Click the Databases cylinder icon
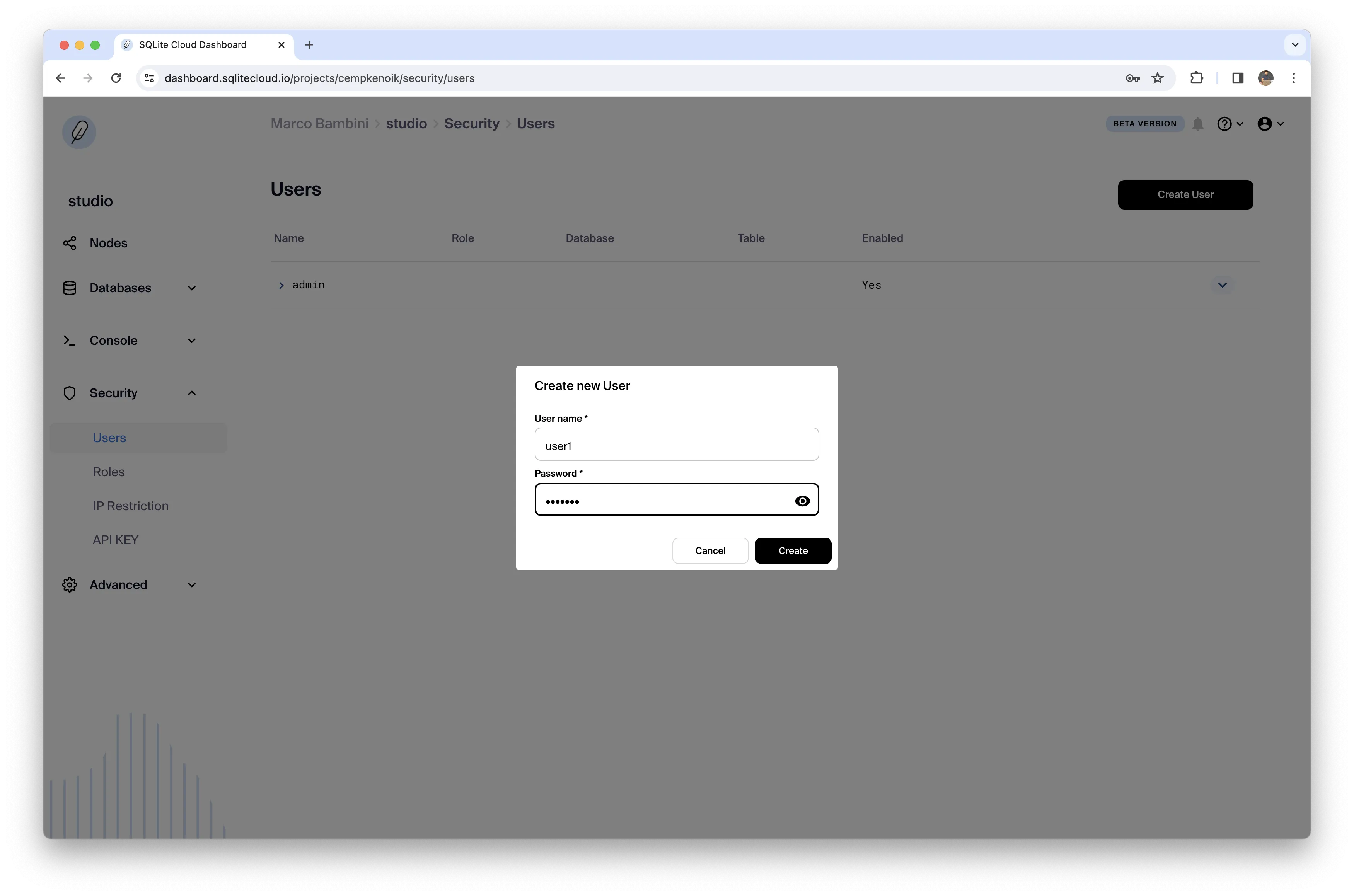1354x896 pixels. click(70, 288)
